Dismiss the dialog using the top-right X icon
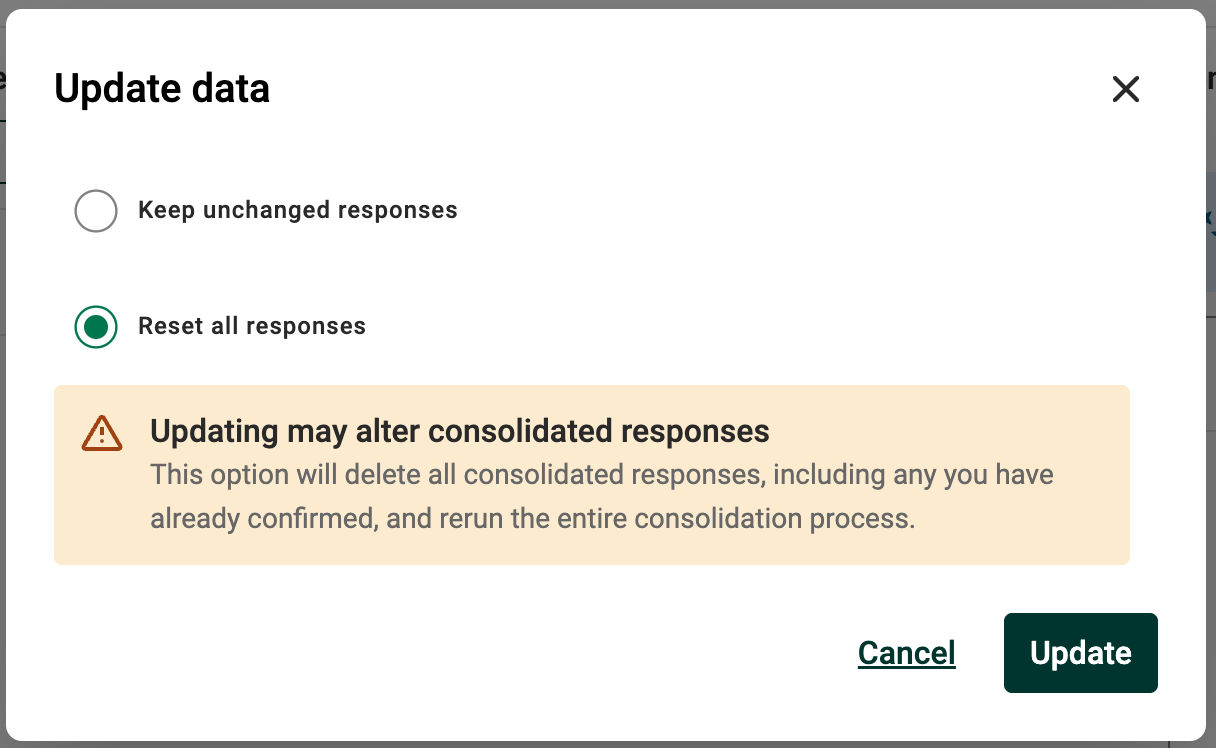The image size is (1216, 748). click(x=1126, y=89)
